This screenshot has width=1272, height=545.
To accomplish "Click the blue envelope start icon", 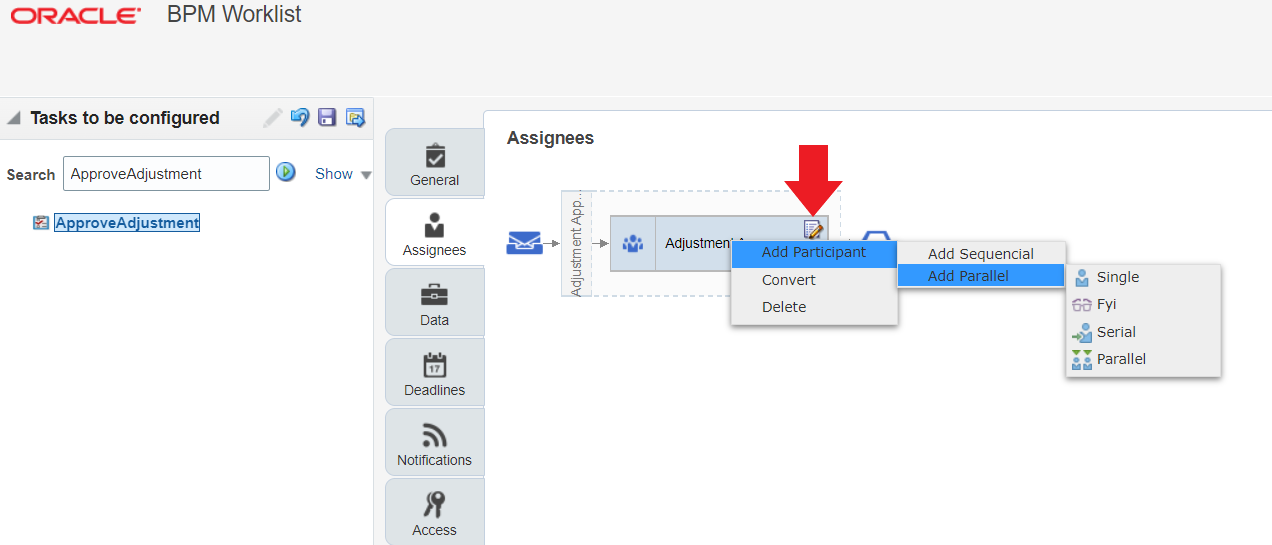I will (524, 243).
